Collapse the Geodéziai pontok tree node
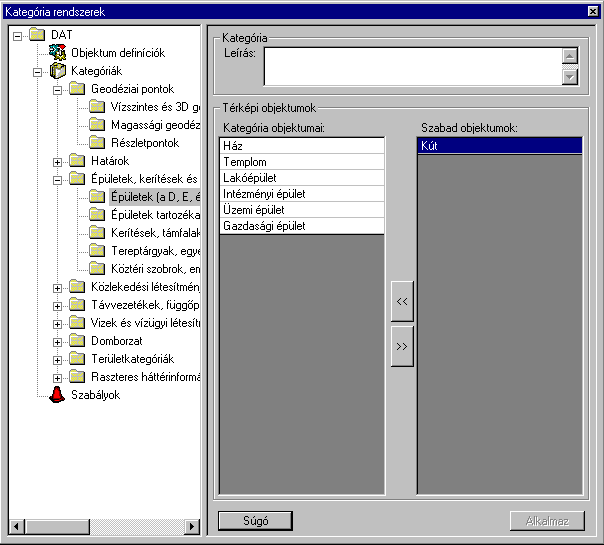The image size is (604, 545). point(58,90)
